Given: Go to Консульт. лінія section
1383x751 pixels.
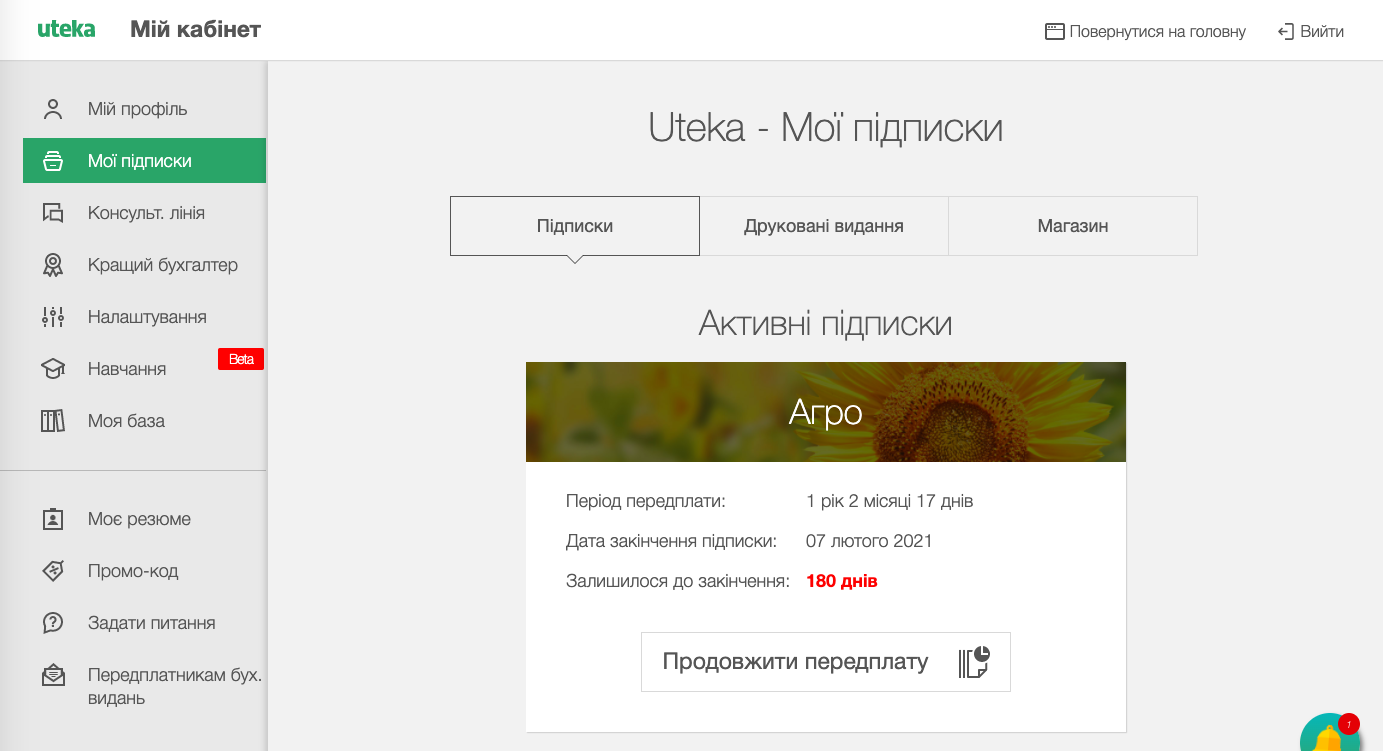Looking at the screenshot, I should pyautogui.click(x=144, y=213).
